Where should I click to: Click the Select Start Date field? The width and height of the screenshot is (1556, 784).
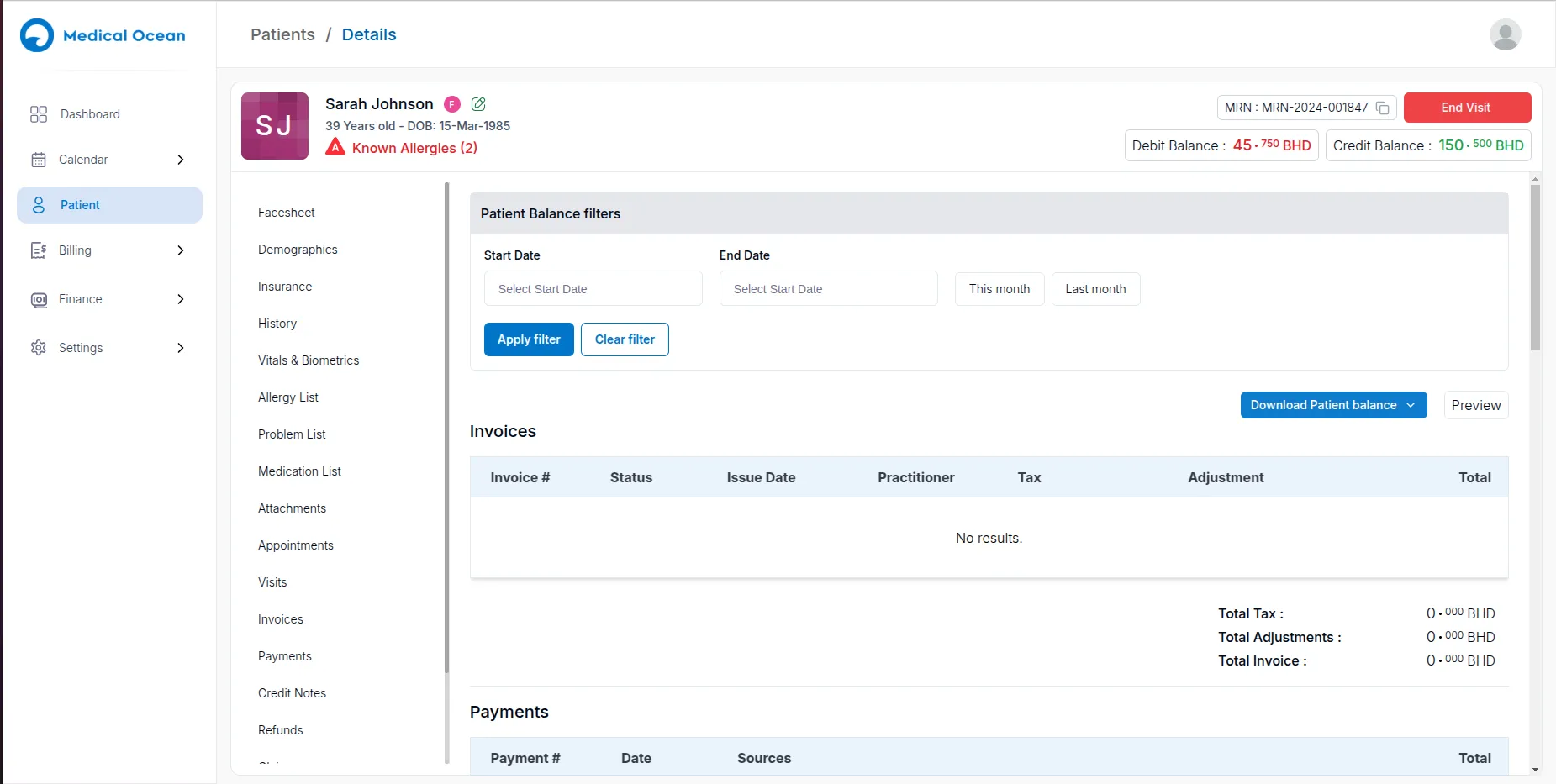[592, 288]
